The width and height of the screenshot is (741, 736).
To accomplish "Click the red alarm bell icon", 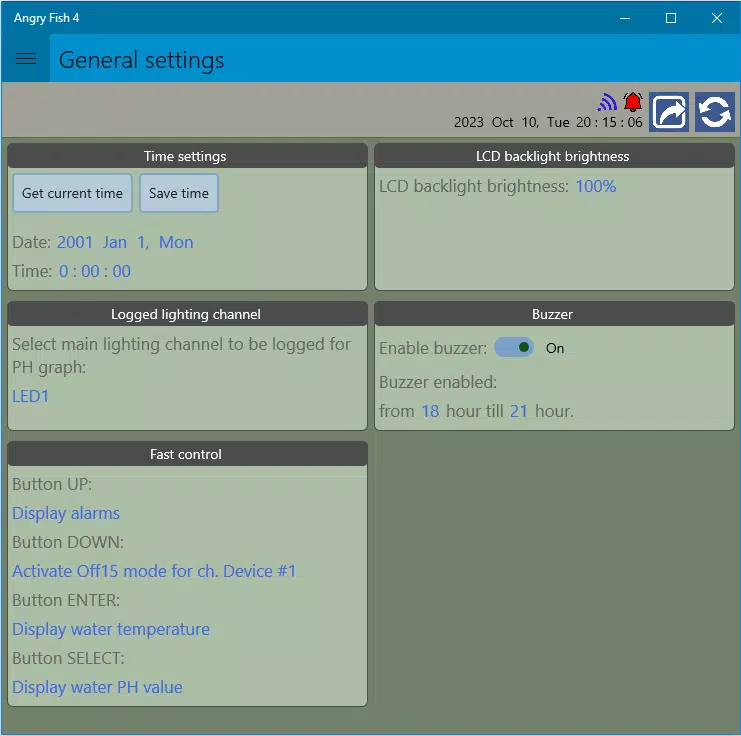I will click(x=632, y=102).
